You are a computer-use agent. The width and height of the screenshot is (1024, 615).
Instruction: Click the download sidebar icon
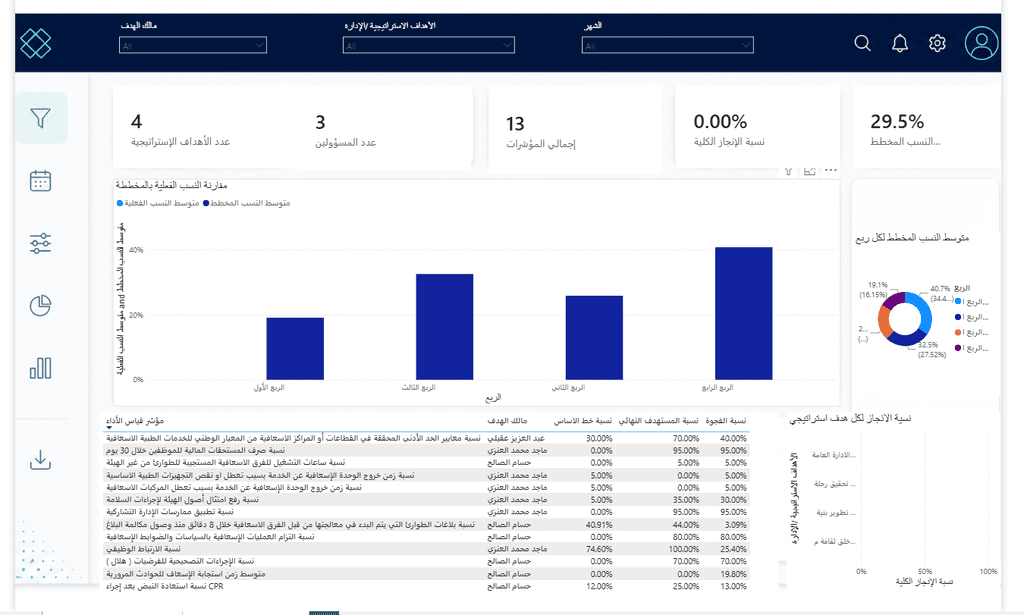(40, 460)
